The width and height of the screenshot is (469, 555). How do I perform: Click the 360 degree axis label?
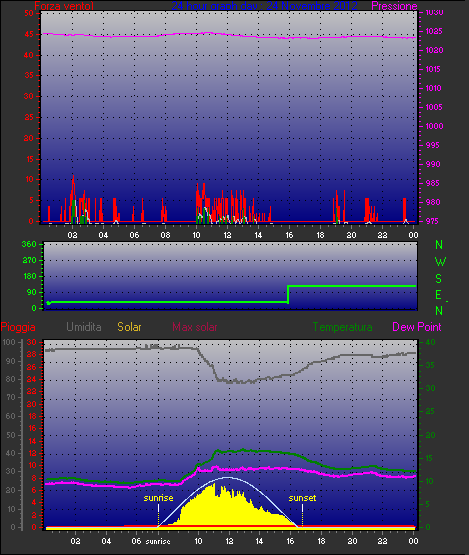click(x=29, y=244)
